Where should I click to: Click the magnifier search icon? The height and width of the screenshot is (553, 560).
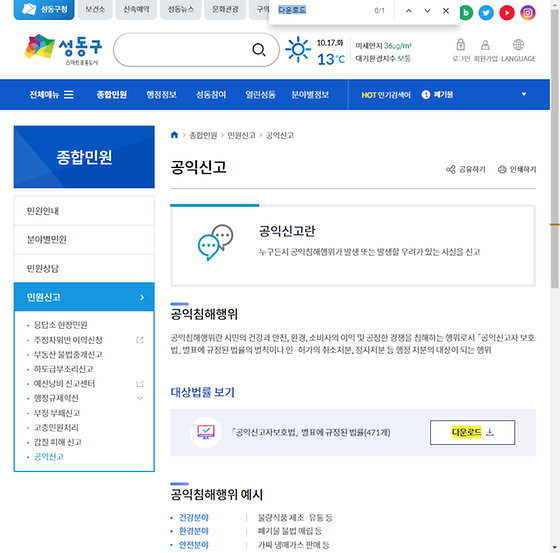click(259, 50)
